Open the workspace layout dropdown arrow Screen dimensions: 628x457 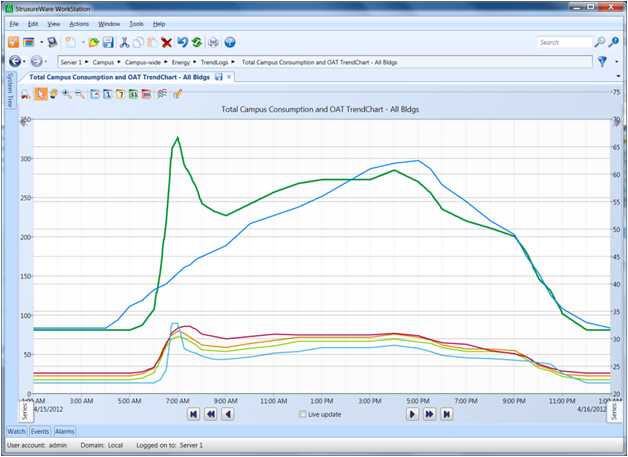click(41, 42)
